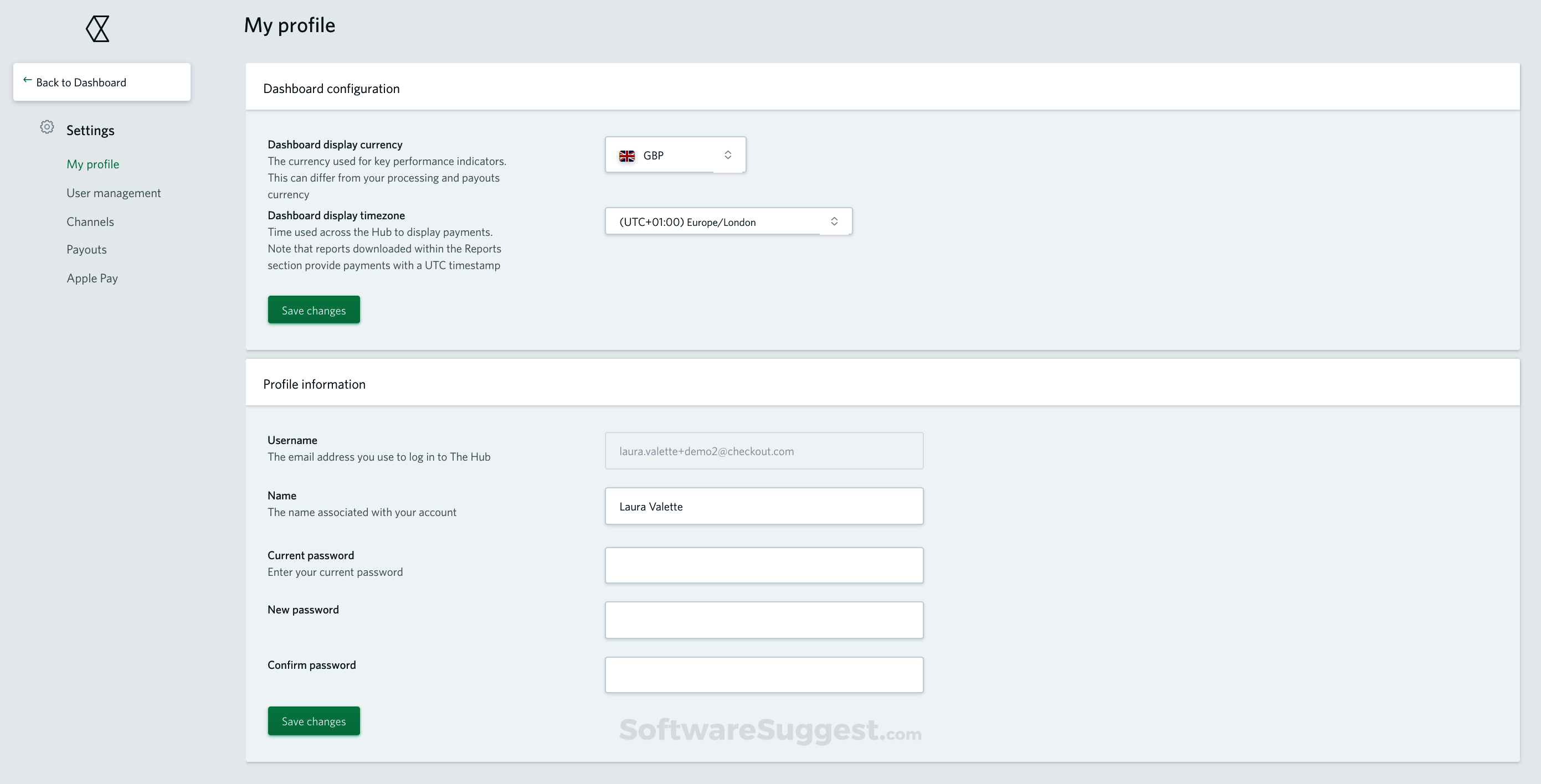
Task: Open the Dashboard display currency dropdown
Action: point(675,155)
